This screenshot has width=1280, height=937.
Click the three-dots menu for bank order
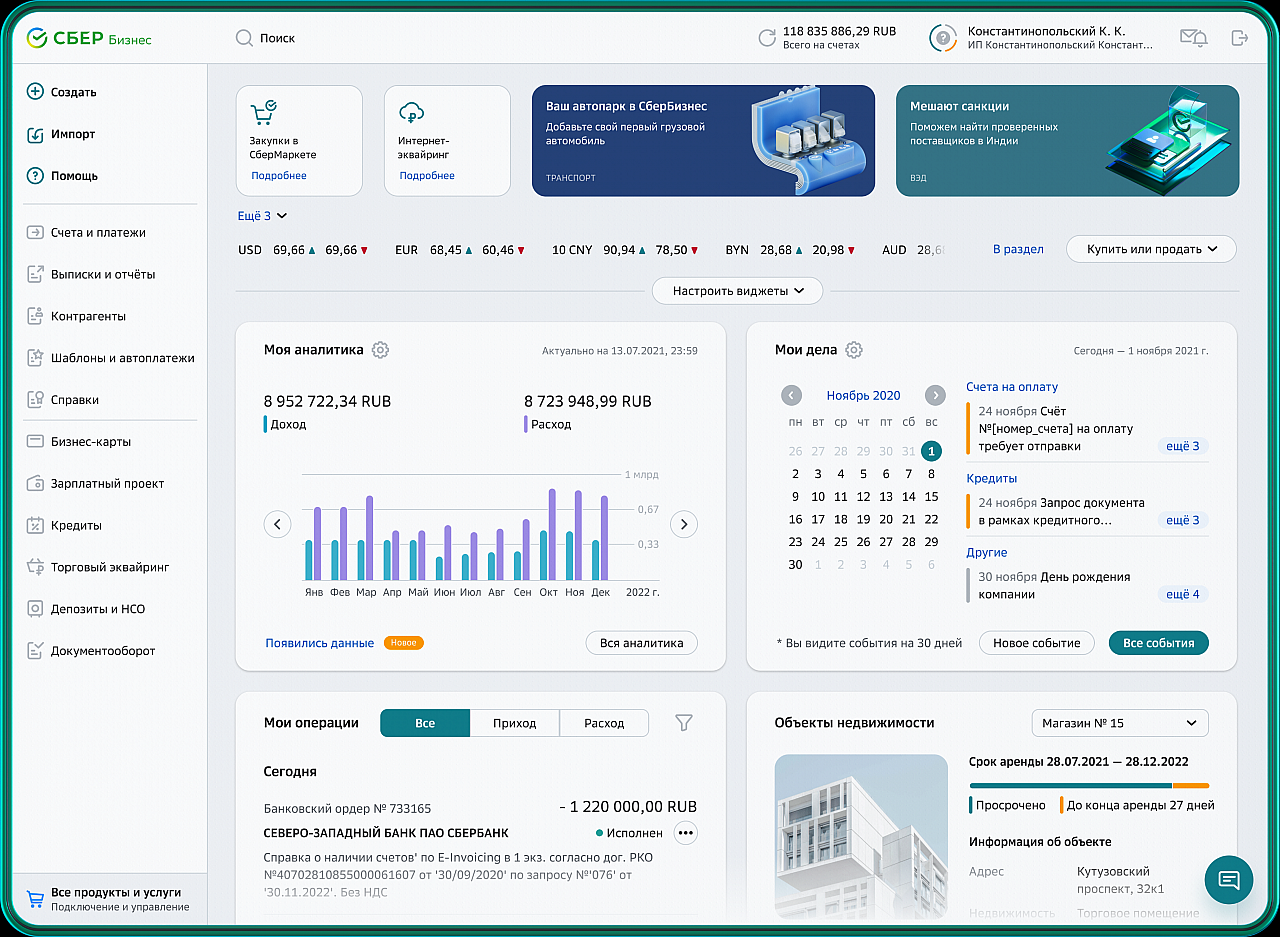pos(685,833)
